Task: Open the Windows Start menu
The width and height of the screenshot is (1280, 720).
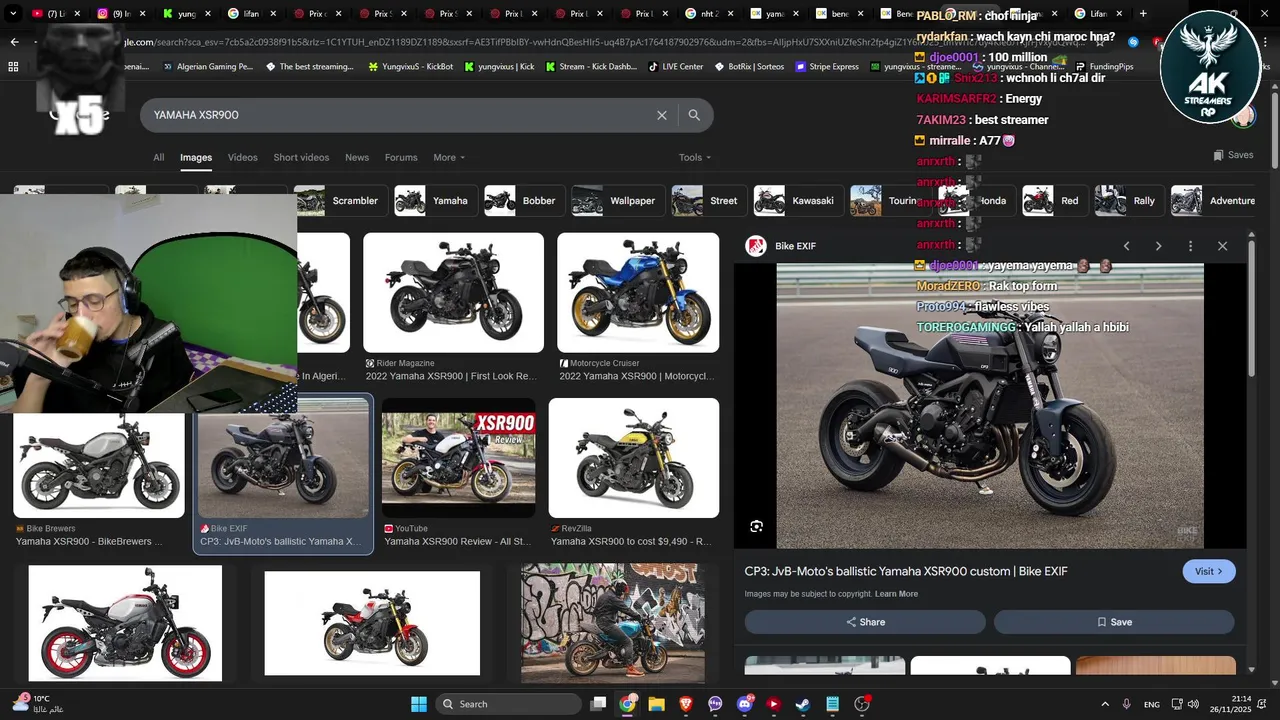Action: pyautogui.click(x=419, y=704)
